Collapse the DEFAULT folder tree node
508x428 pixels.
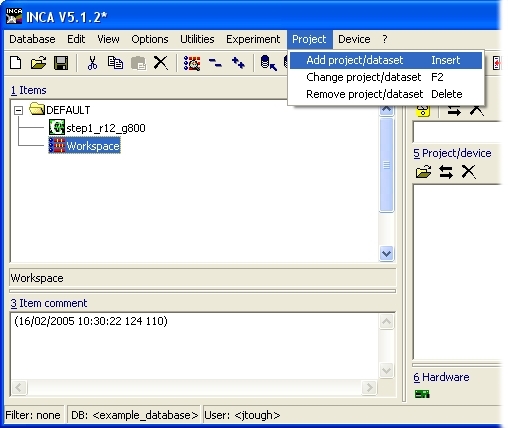tap(19, 110)
